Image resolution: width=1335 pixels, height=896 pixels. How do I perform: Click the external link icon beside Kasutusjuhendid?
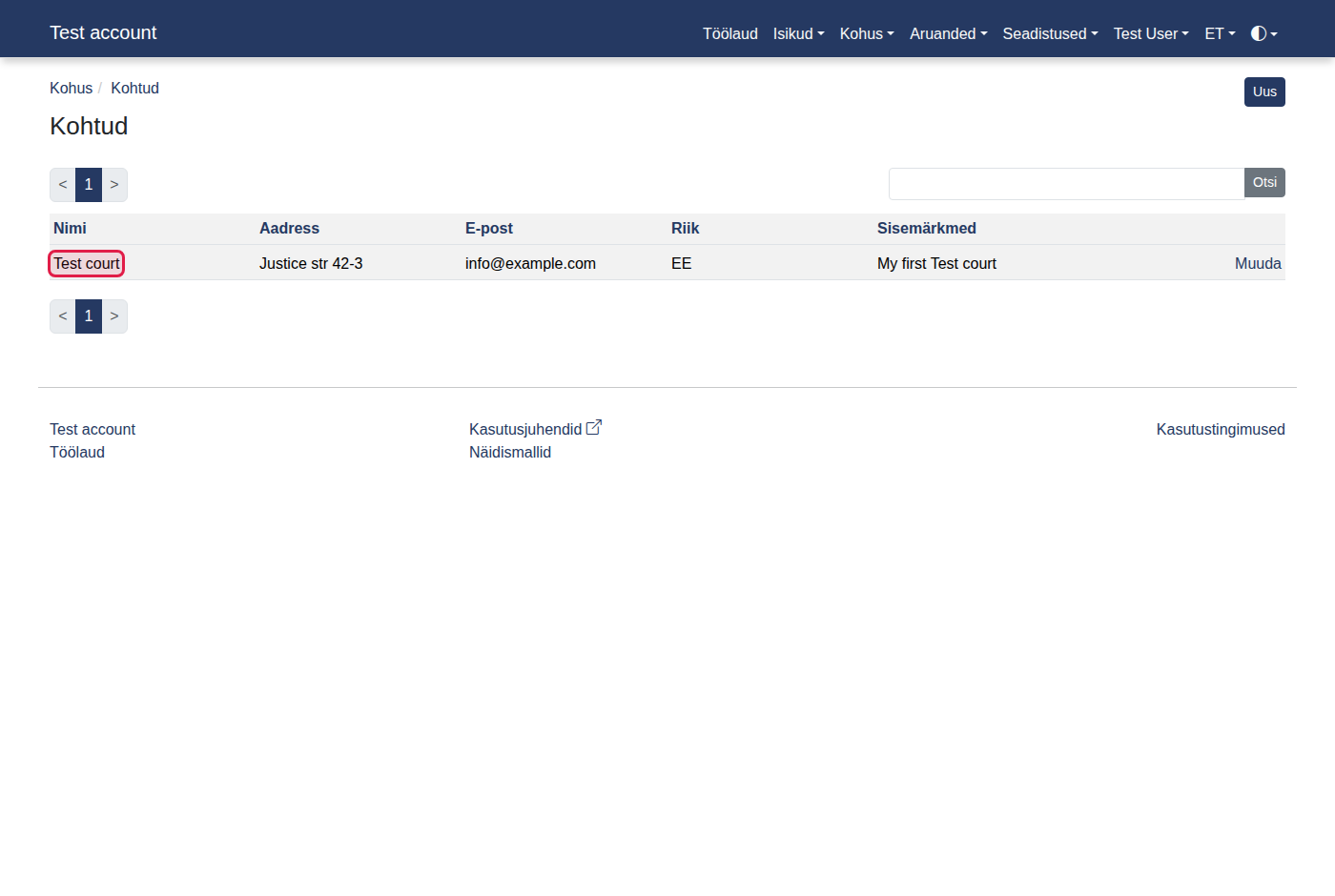[594, 428]
